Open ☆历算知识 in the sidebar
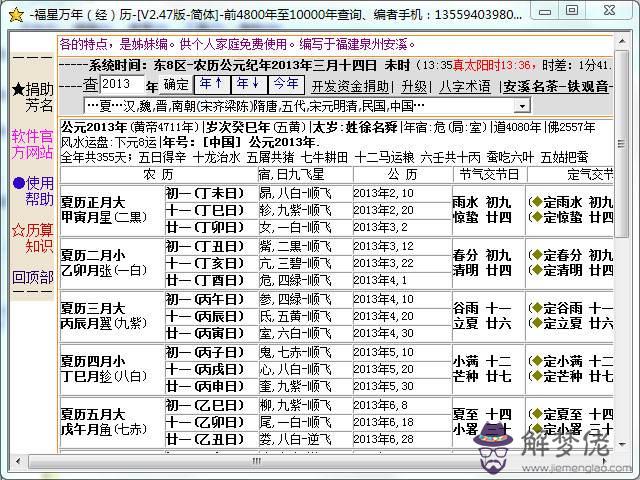The image size is (640, 480). (33, 237)
